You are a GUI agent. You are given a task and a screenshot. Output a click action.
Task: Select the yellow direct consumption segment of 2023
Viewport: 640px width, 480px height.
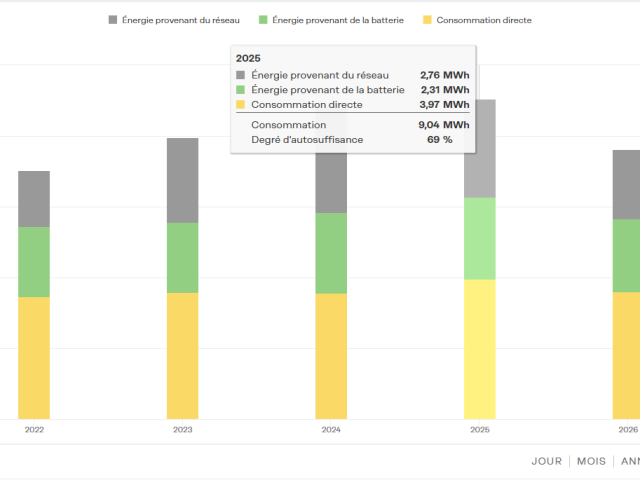point(182,356)
